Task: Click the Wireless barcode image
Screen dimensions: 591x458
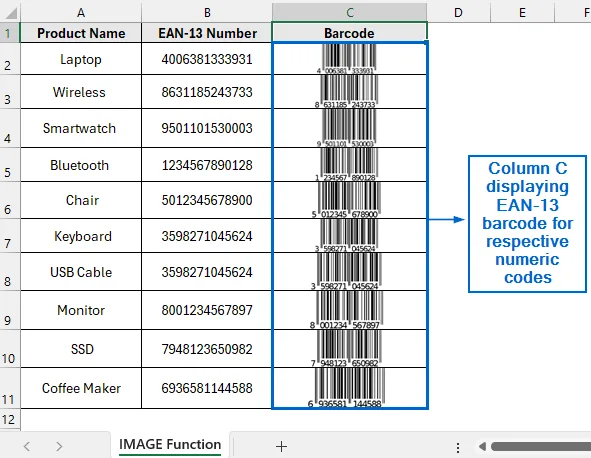Action: pos(347,92)
